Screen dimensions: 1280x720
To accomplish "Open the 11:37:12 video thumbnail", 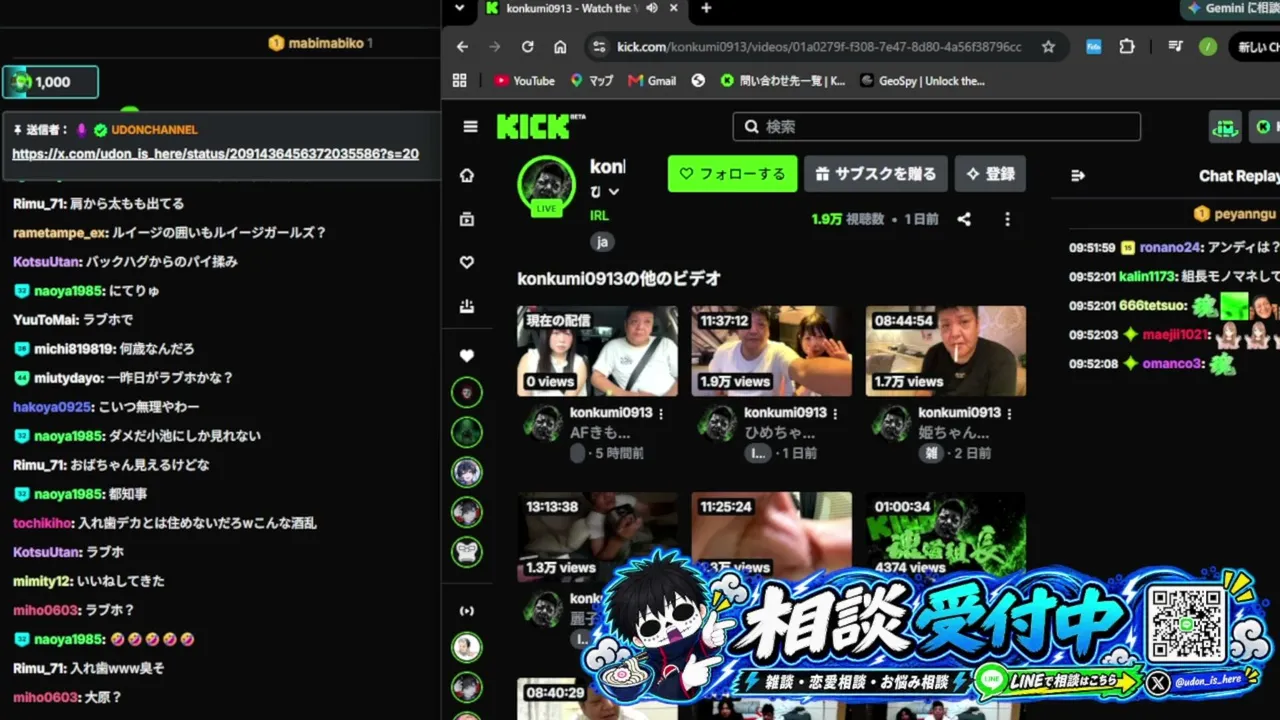I will coord(772,351).
